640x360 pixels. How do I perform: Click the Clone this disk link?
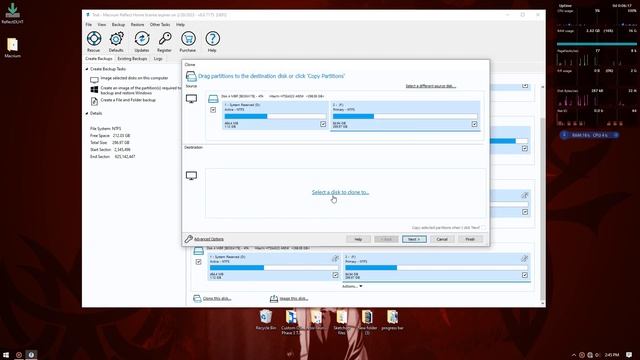tap(217, 299)
